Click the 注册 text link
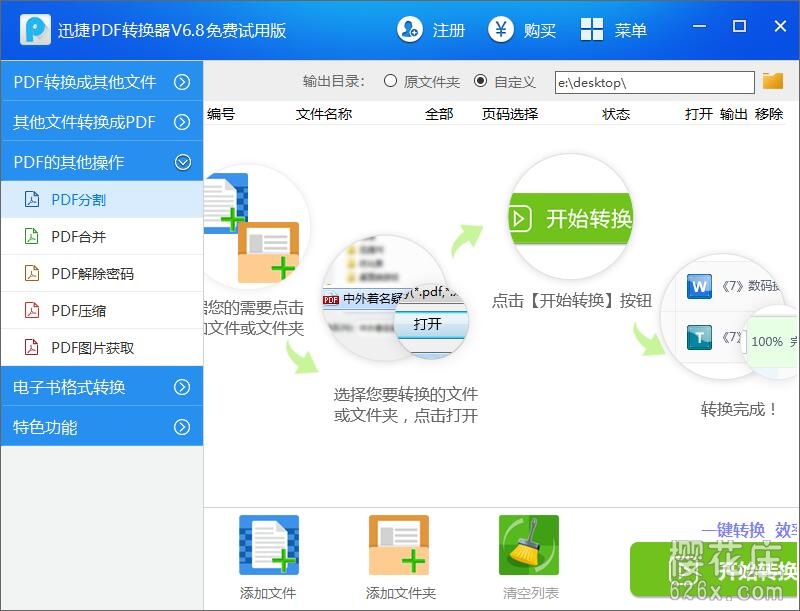Viewport: 800px width, 611px height. click(448, 31)
